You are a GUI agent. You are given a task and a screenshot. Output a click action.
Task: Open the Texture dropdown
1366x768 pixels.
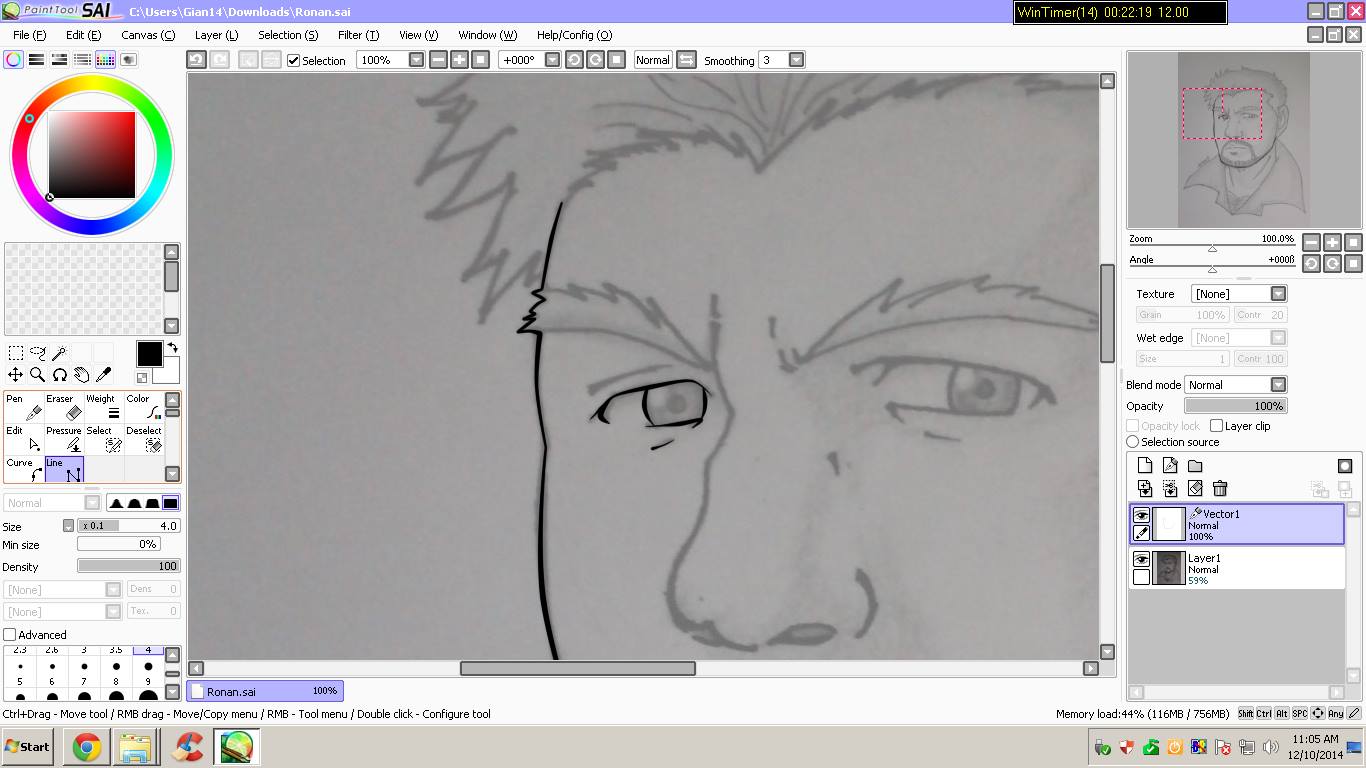[1278, 294]
